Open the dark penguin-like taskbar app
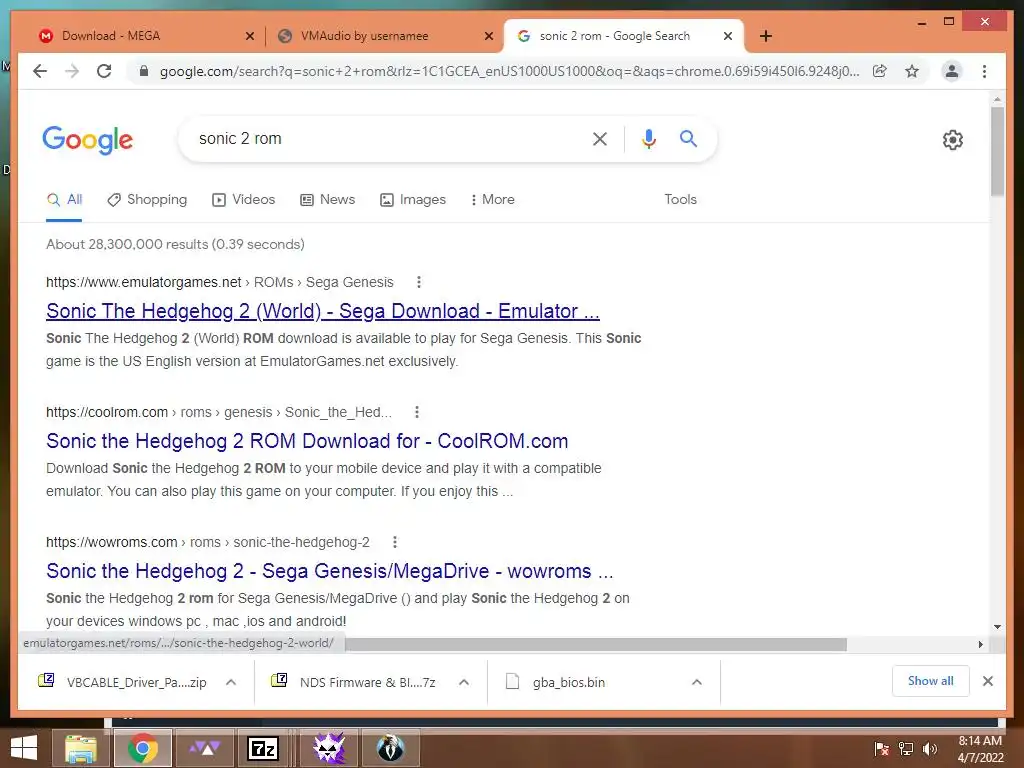This screenshot has height=768, width=1024. (391, 748)
